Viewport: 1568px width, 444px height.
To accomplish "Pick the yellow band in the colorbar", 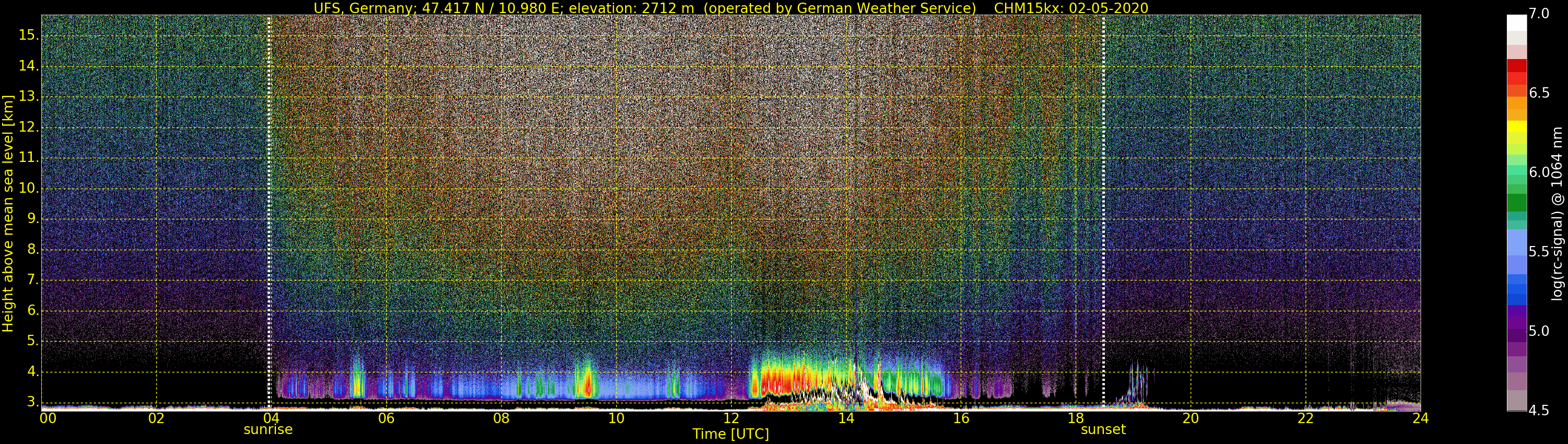I will click(1516, 126).
